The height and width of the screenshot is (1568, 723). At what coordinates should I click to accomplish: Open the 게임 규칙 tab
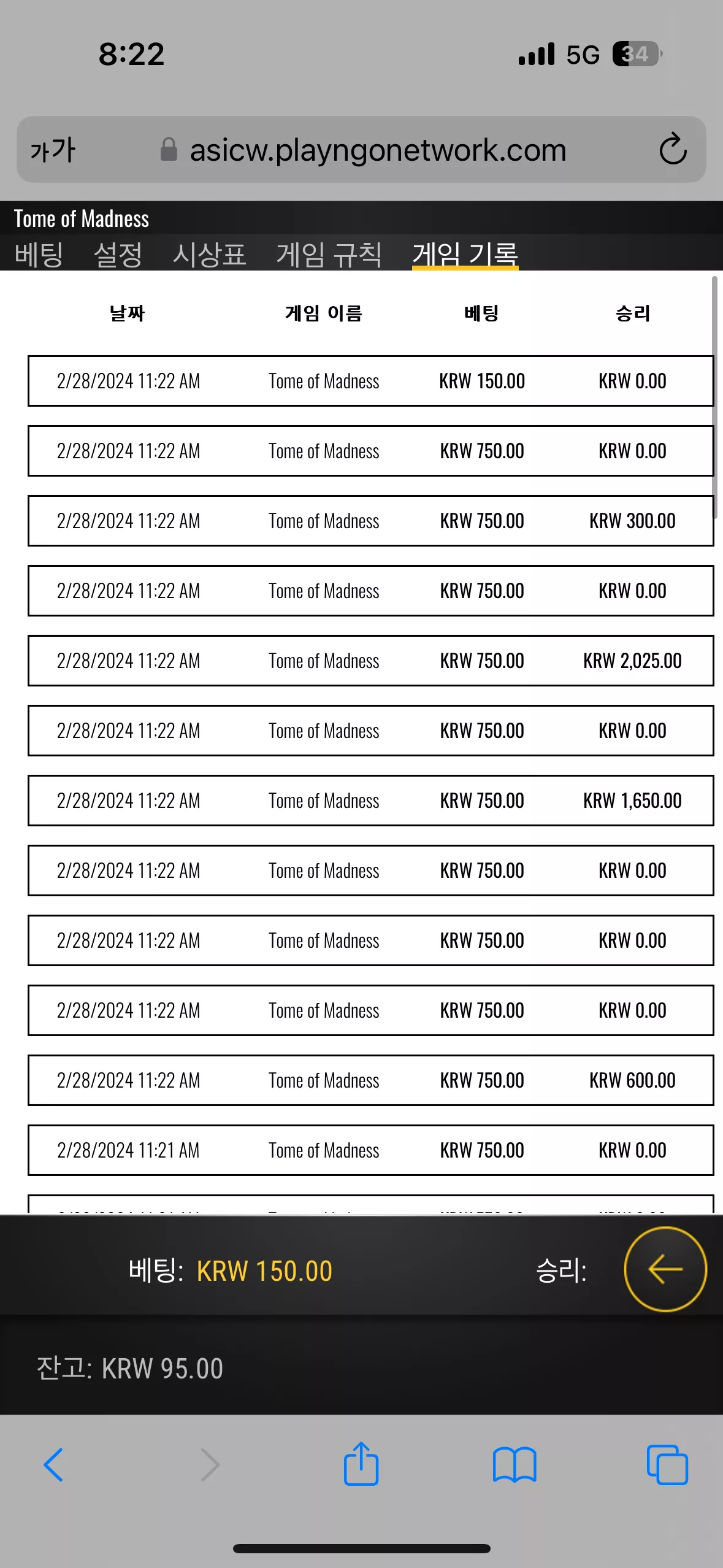pyautogui.click(x=329, y=254)
